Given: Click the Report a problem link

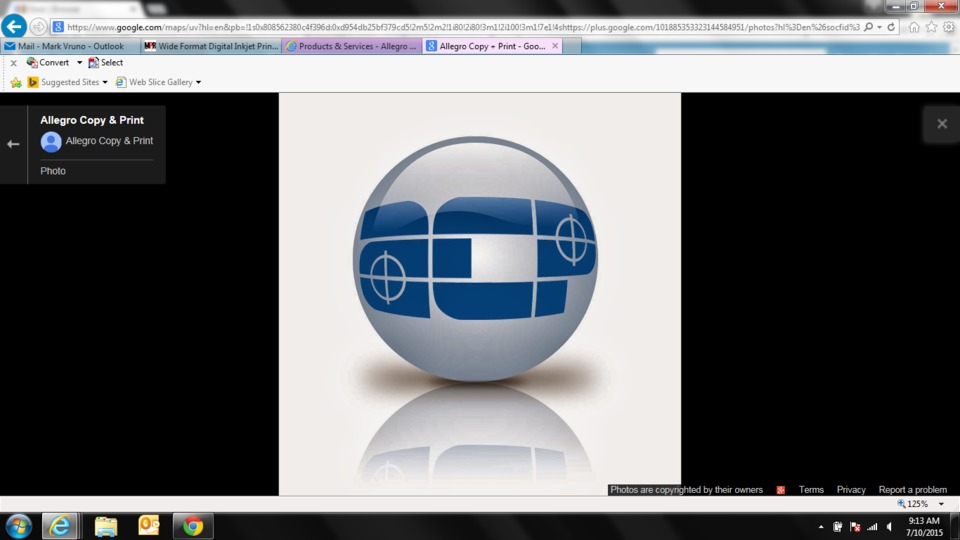Looking at the screenshot, I should (x=912, y=490).
